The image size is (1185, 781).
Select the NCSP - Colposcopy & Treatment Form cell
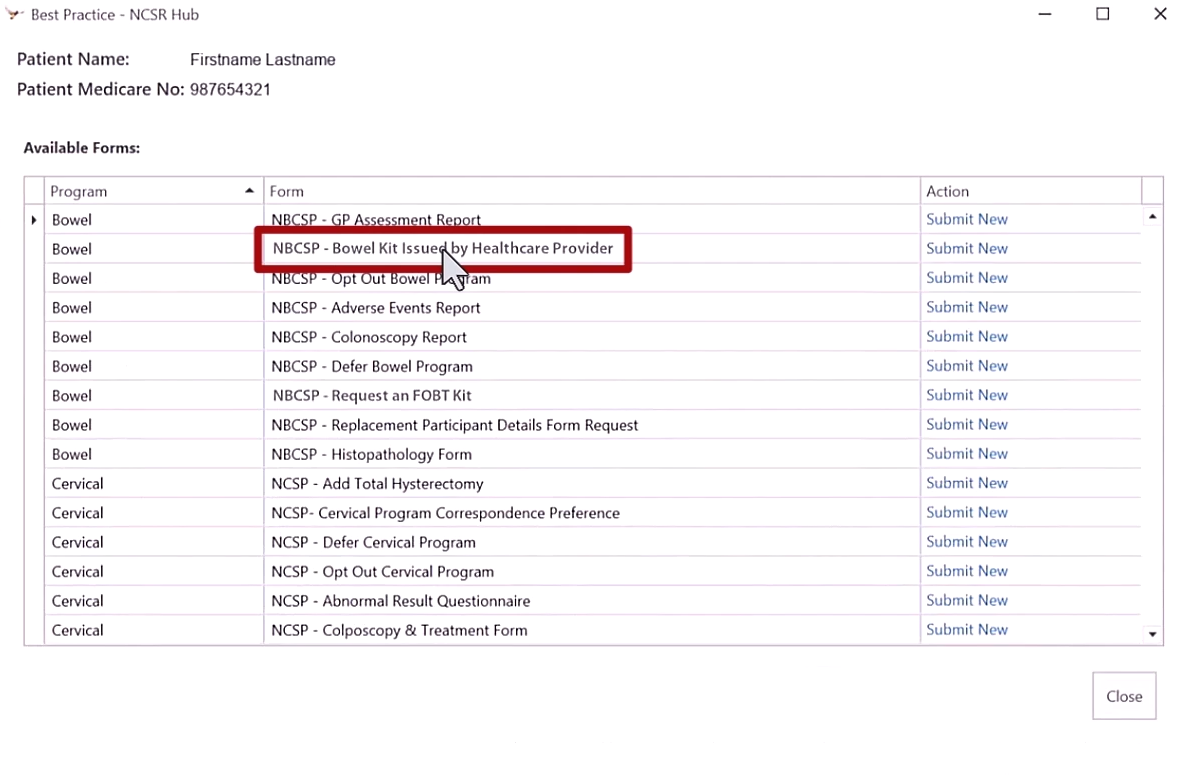point(592,631)
